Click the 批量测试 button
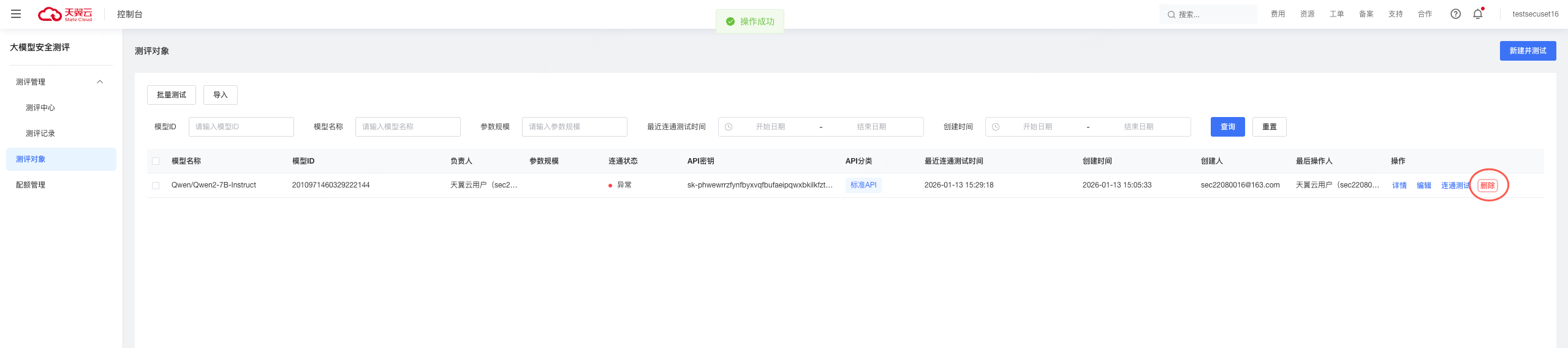 pos(171,95)
